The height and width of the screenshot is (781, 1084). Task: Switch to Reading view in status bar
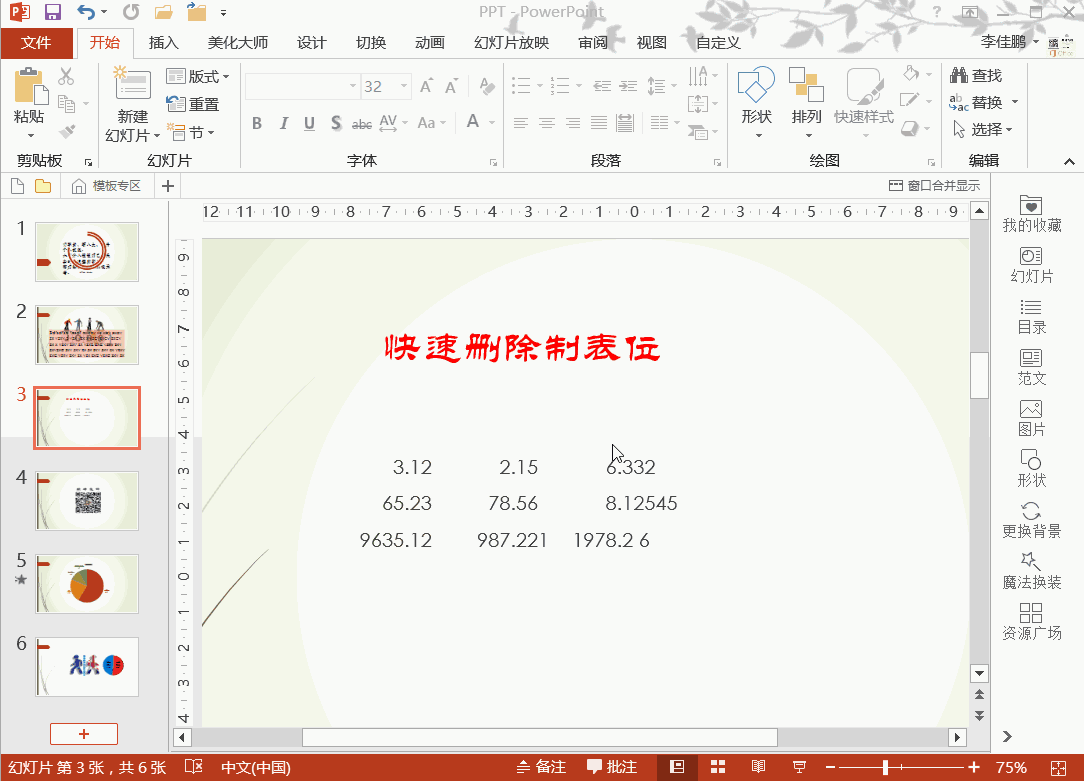point(758,766)
